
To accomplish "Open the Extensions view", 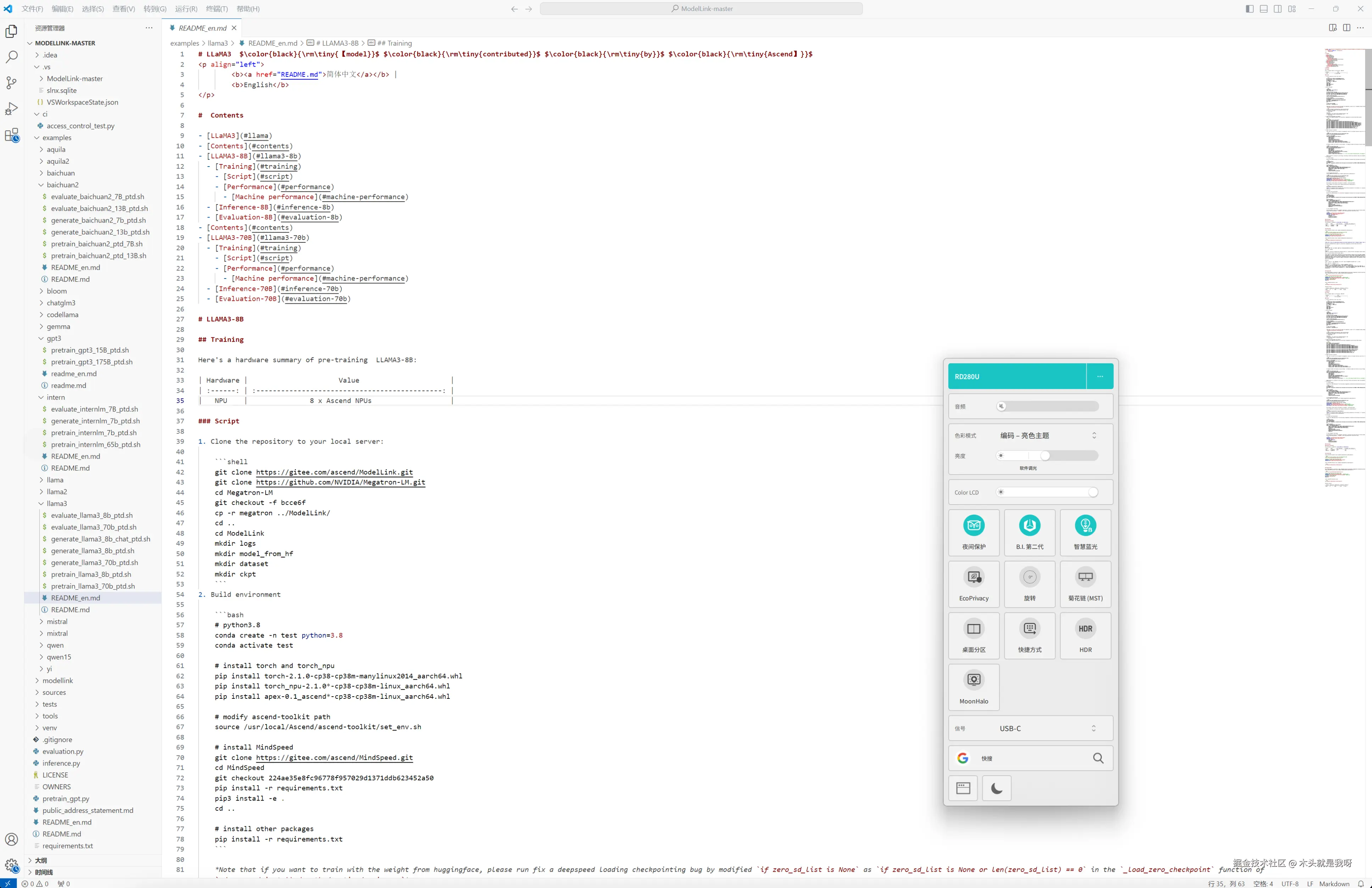I will [x=12, y=135].
